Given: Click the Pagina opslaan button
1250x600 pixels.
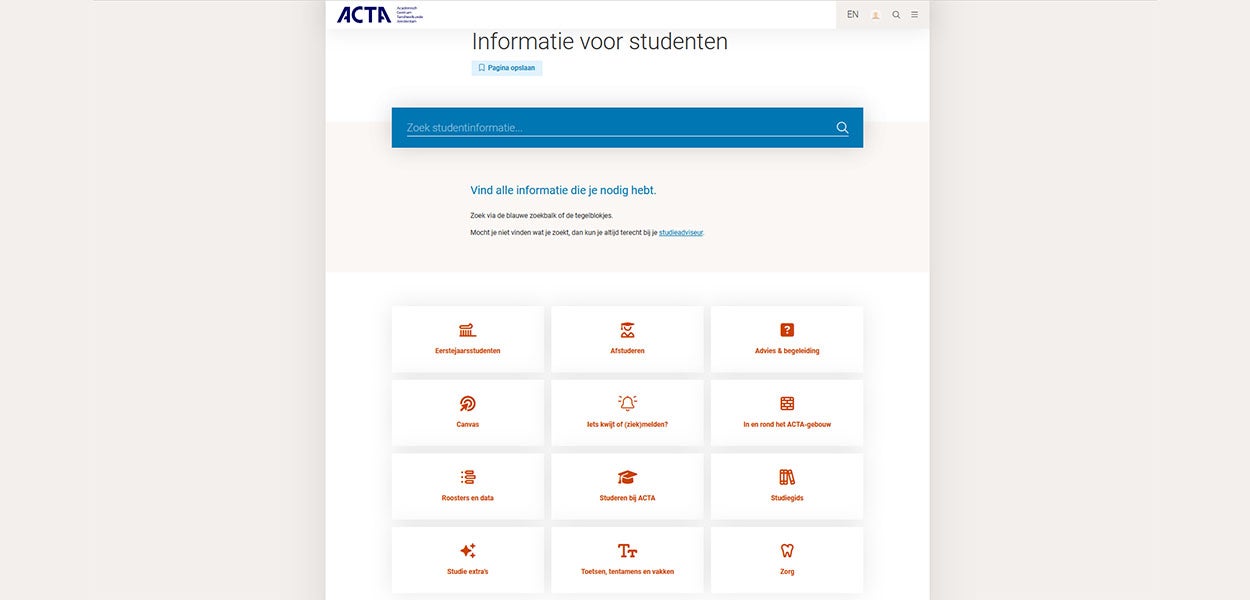Looking at the screenshot, I should pos(506,67).
